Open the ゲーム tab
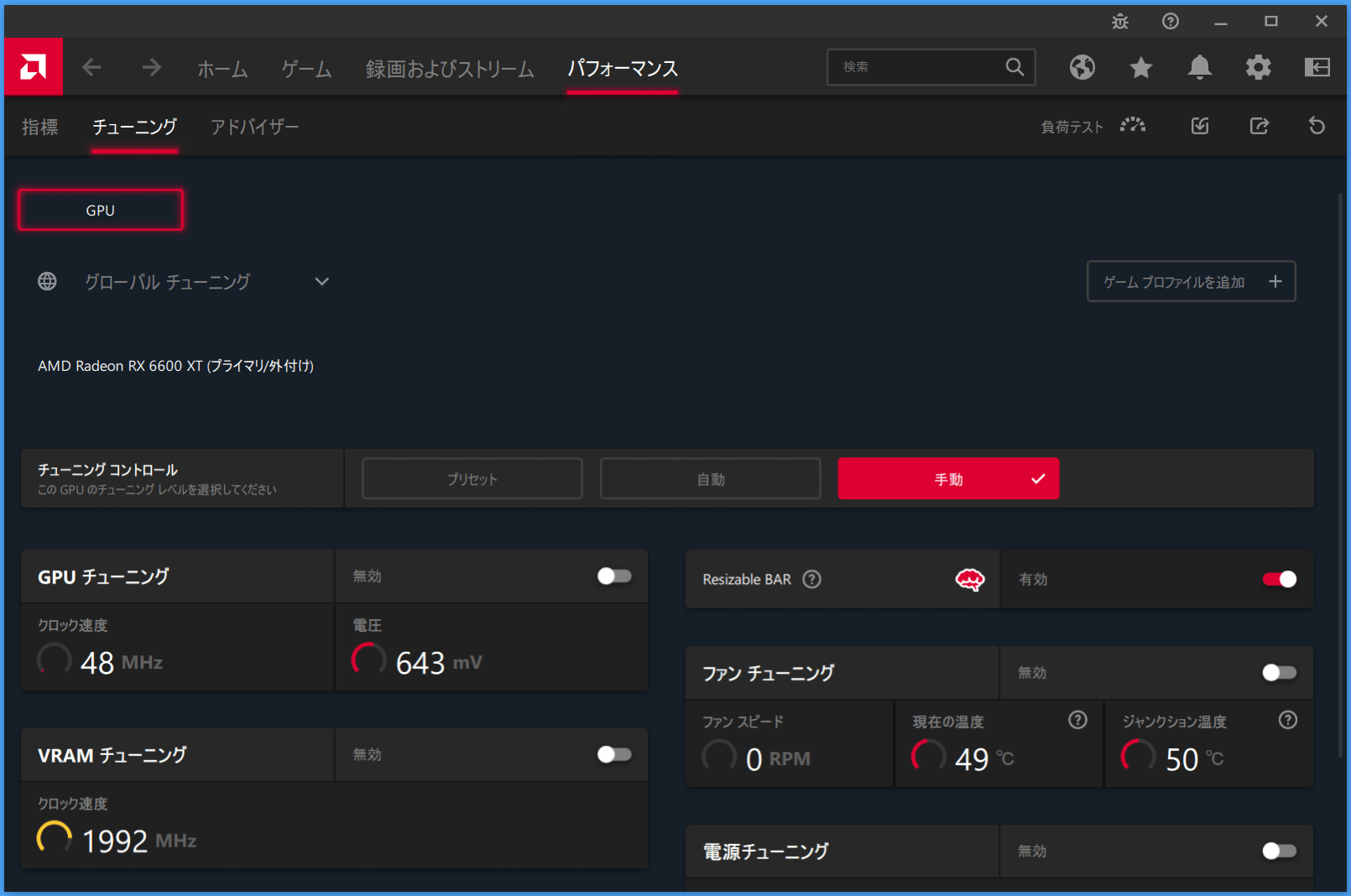 pos(306,69)
